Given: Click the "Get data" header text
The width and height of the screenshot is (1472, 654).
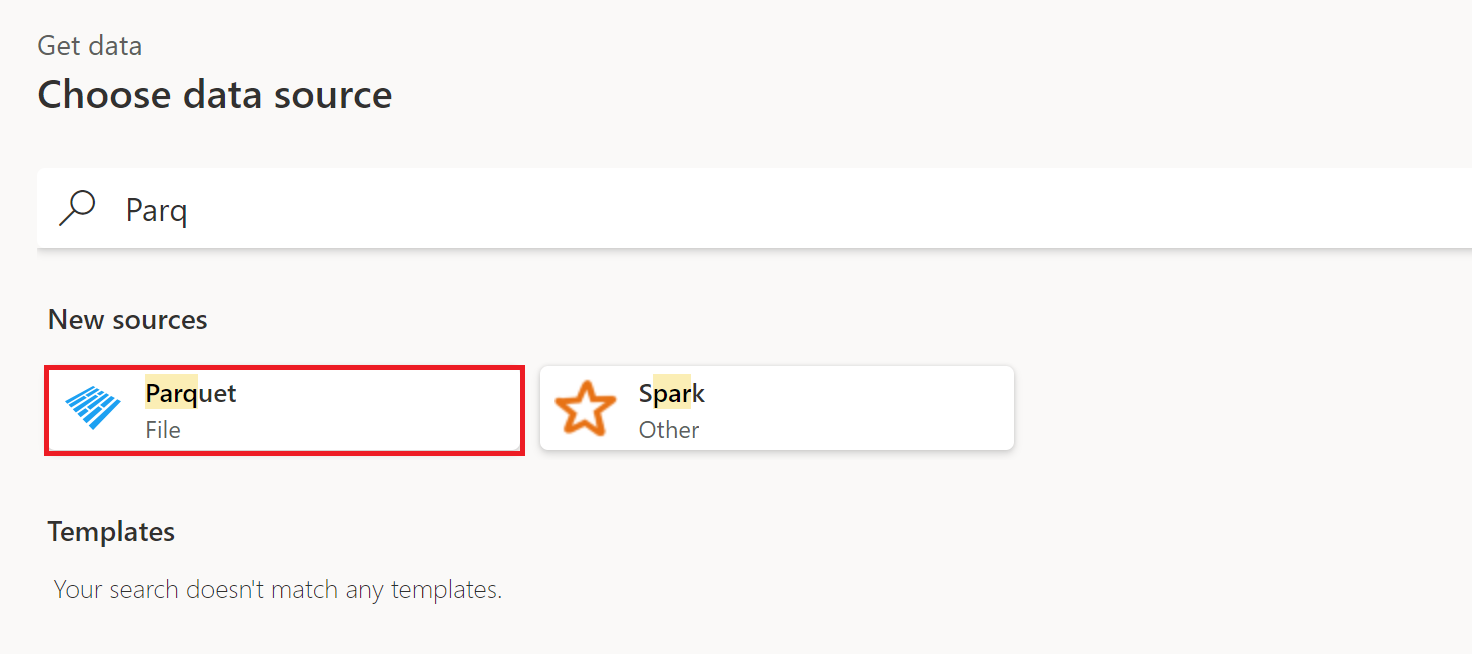Looking at the screenshot, I should pyautogui.click(x=90, y=46).
